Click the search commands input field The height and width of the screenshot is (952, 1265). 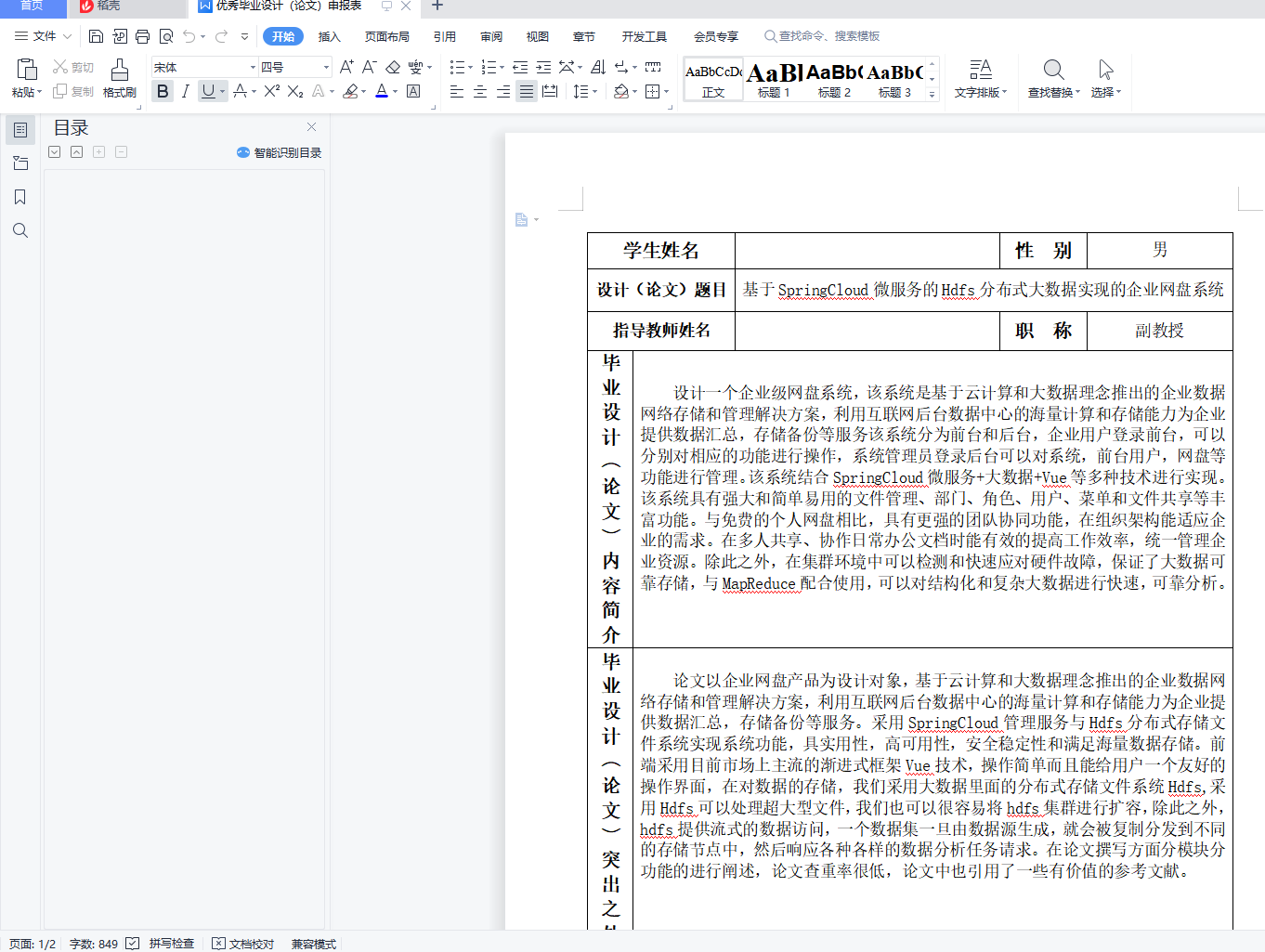click(x=828, y=36)
